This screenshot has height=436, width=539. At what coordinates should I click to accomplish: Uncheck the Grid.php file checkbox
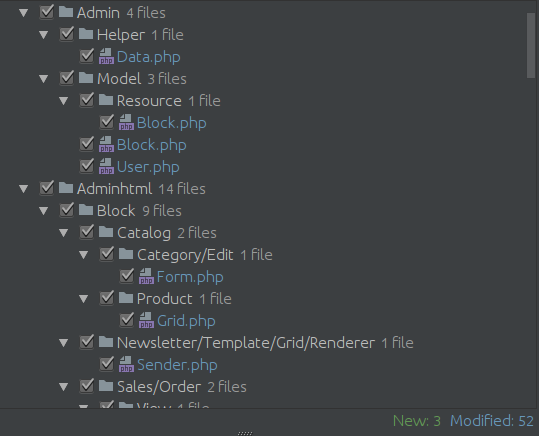click(x=126, y=320)
